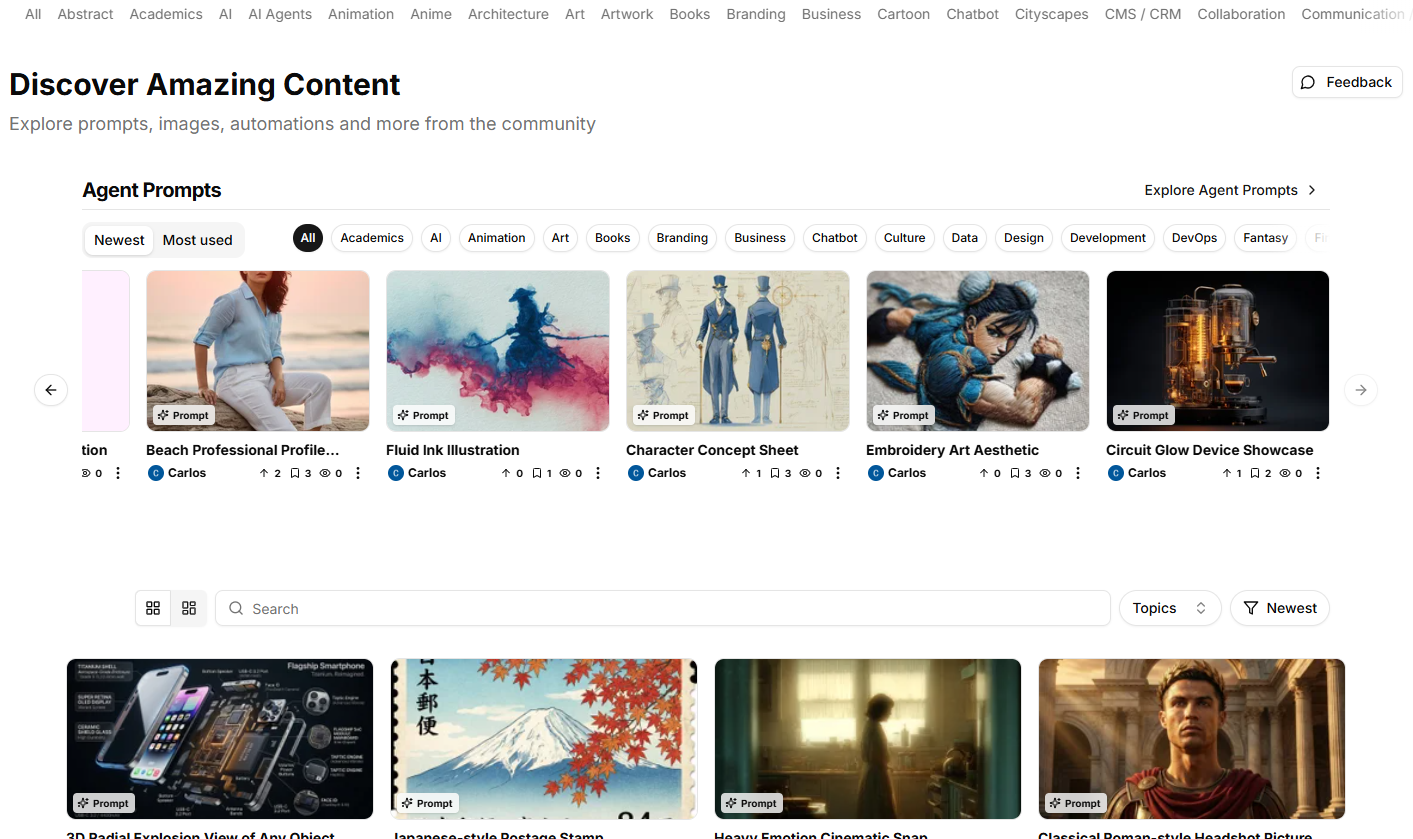Image resolution: width=1413 pixels, height=839 pixels.
Task: Open Embroidery Art Aesthetic prompt title
Action: pyautogui.click(x=952, y=450)
